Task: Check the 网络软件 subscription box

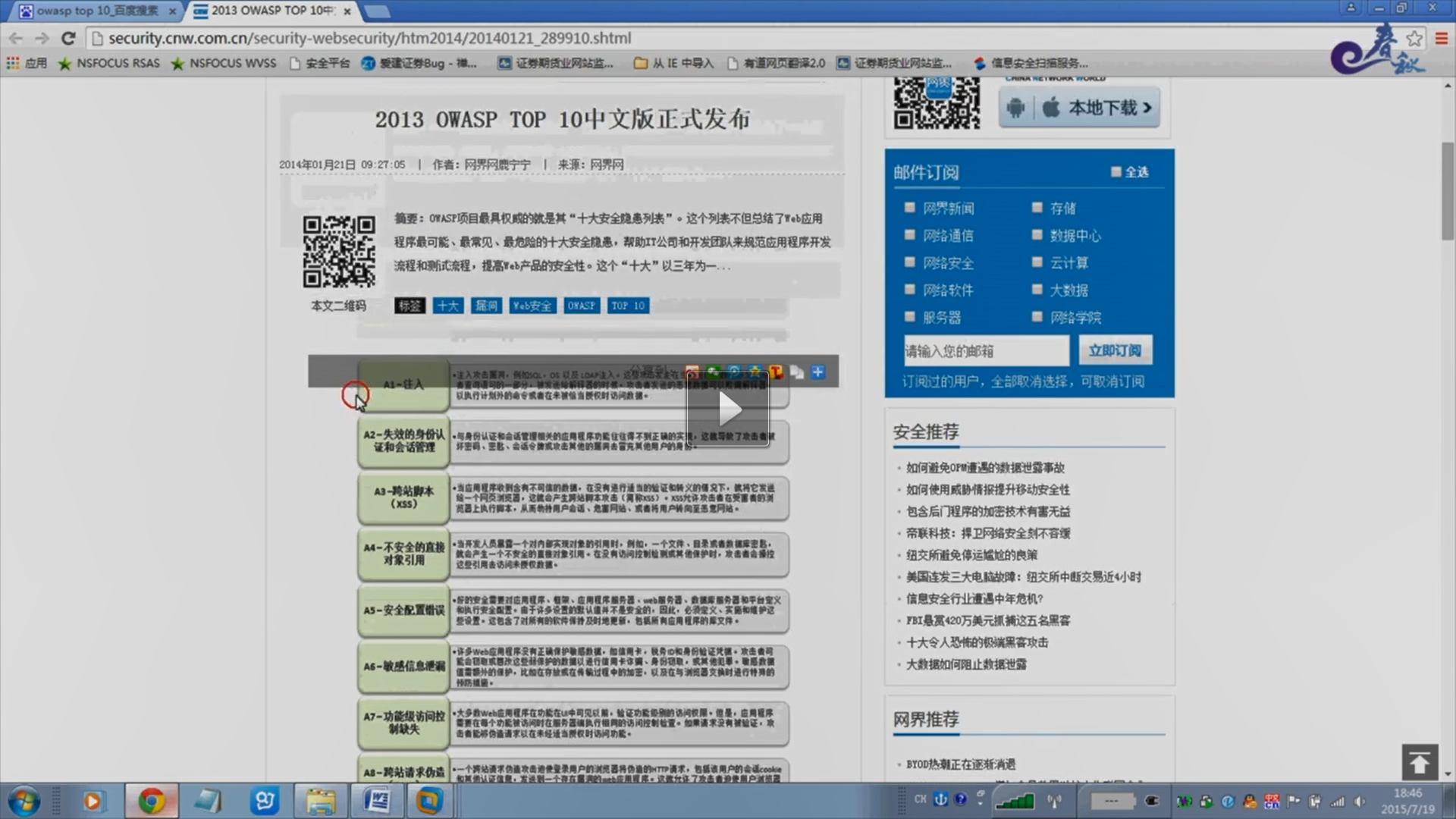Action: click(x=909, y=289)
